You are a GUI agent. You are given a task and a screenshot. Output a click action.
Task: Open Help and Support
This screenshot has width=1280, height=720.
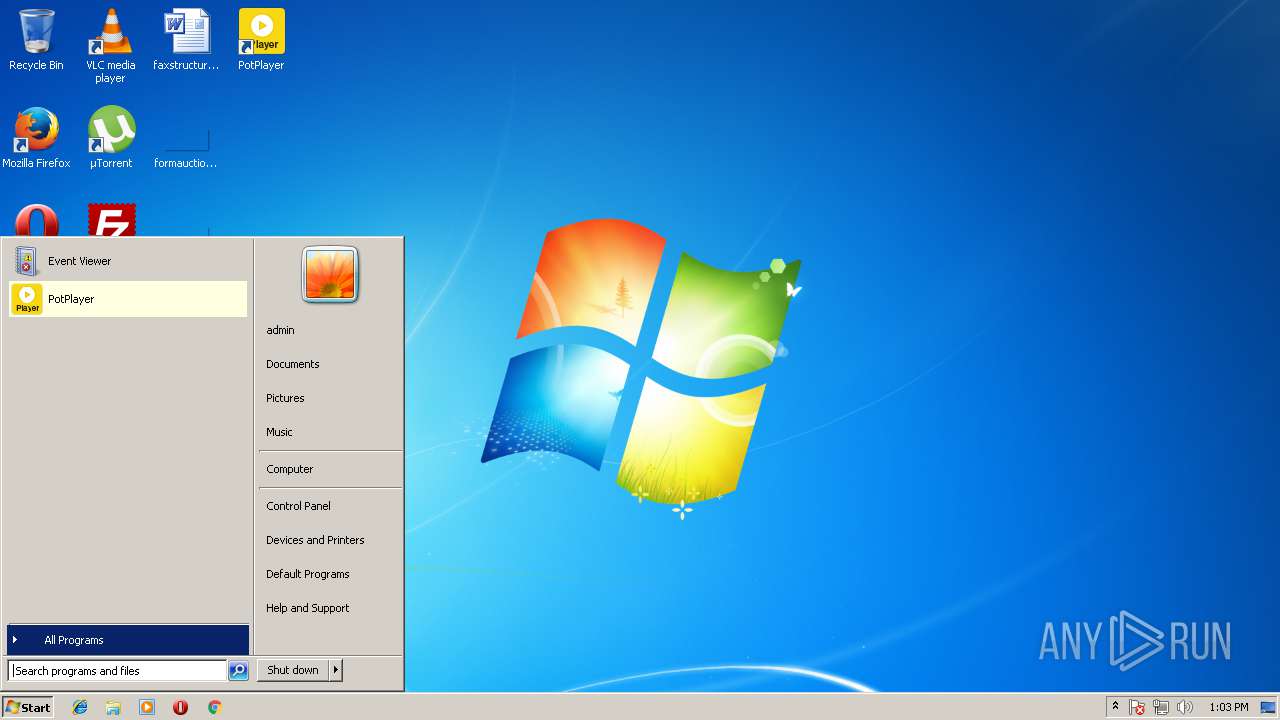pos(330,608)
